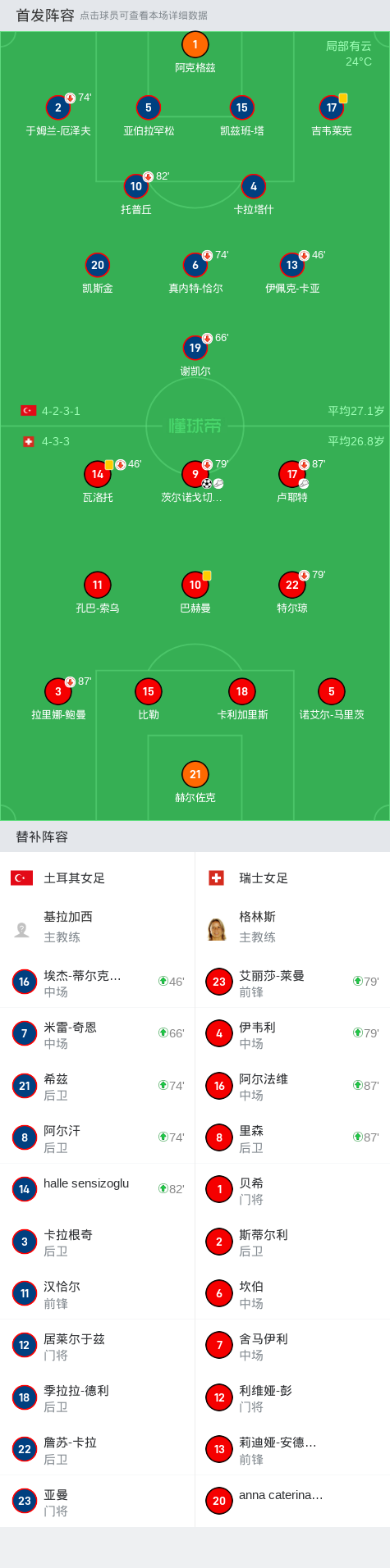Select substitute 艾丽莎-莱曼 number 23

click(292, 982)
